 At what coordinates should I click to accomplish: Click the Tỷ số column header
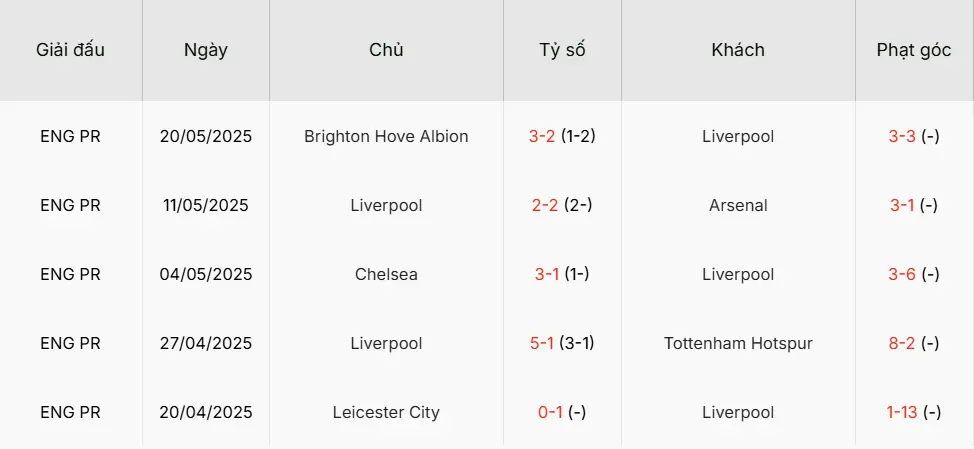click(562, 50)
